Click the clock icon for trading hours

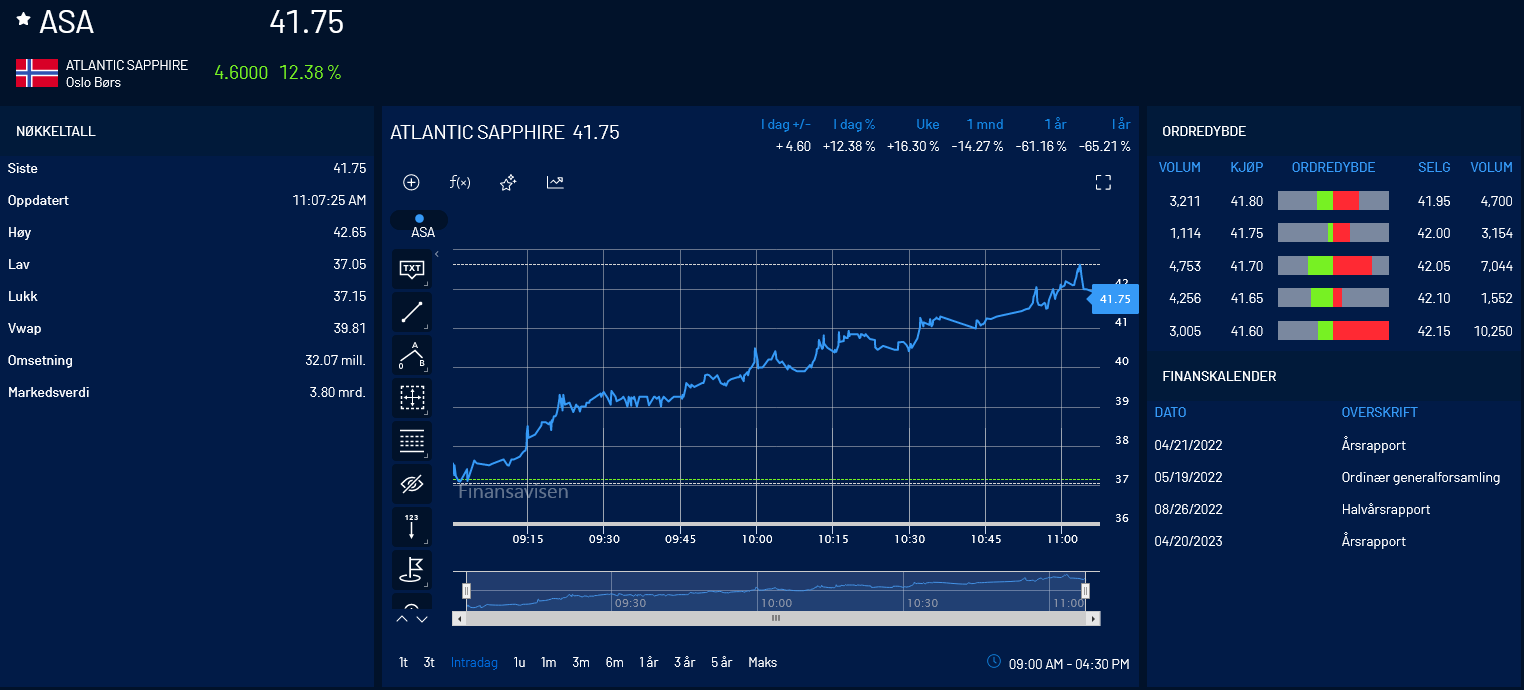pos(994,661)
